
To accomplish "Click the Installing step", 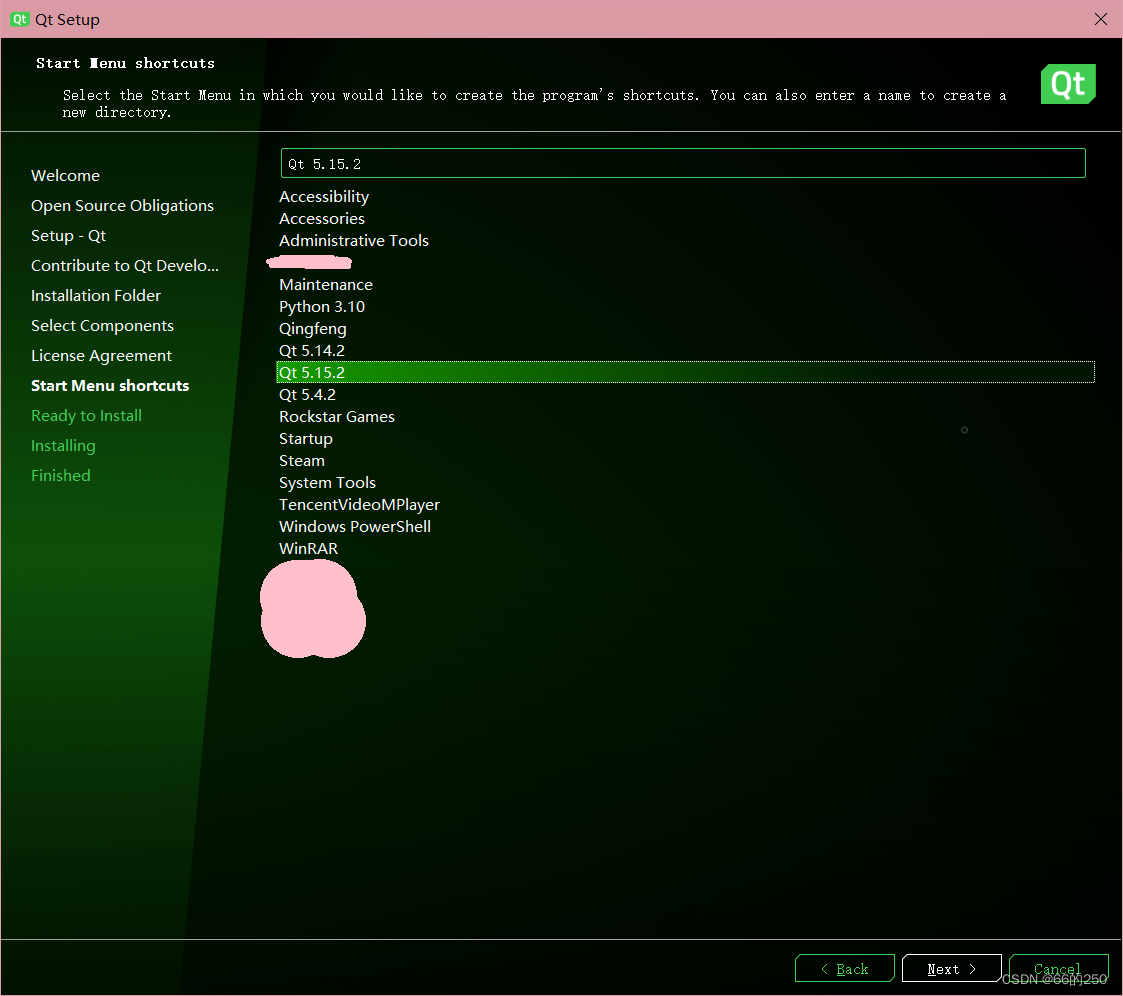I will point(63,445).
